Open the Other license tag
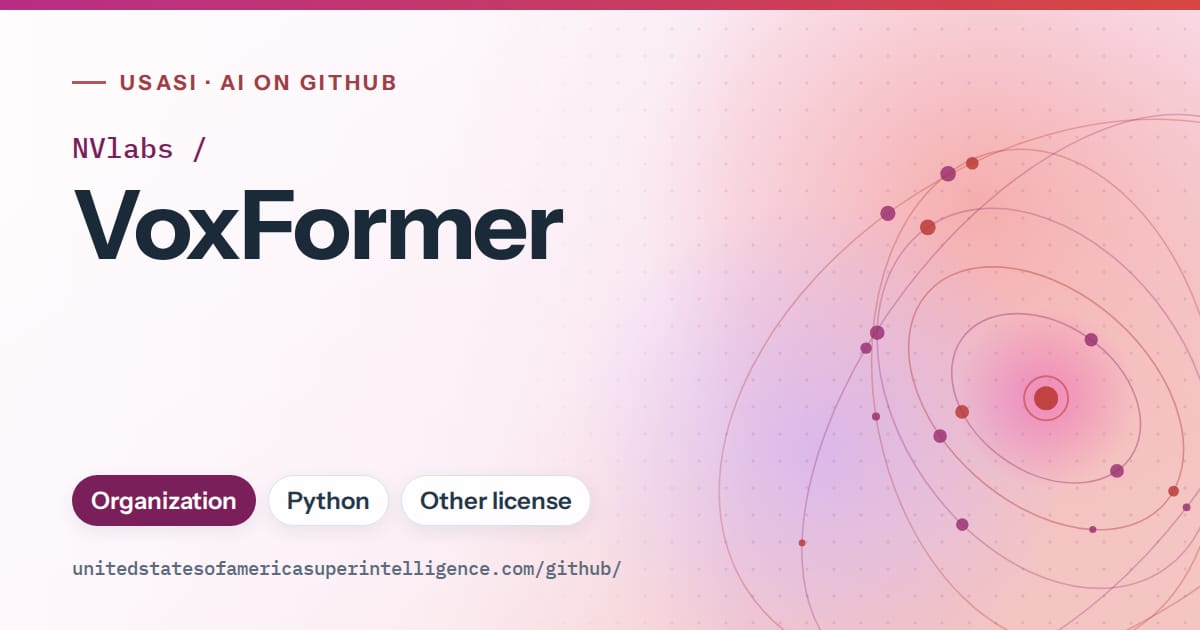 pos(496,501)
